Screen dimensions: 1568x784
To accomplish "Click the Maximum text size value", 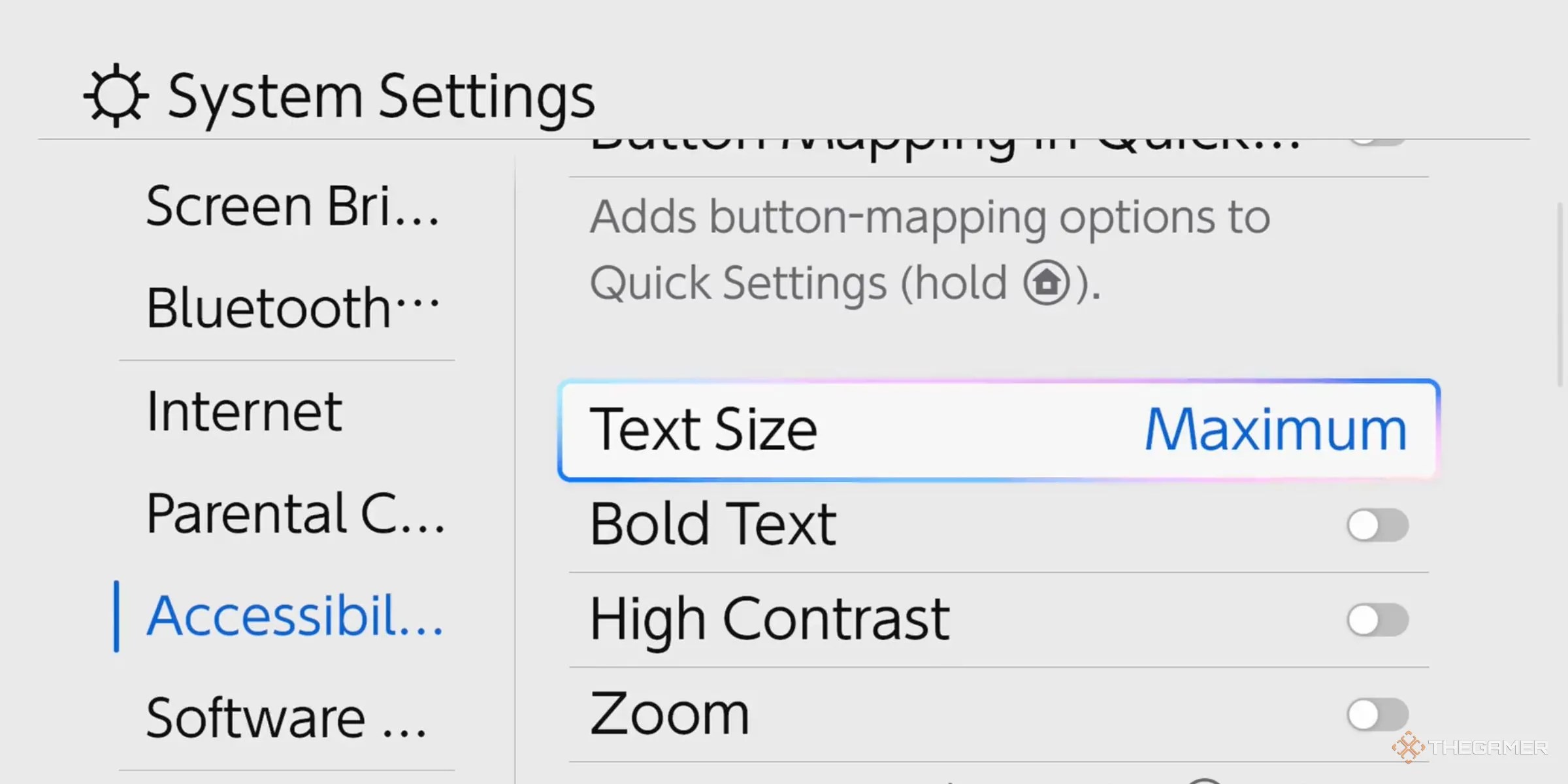I will tap(1275, 430).
